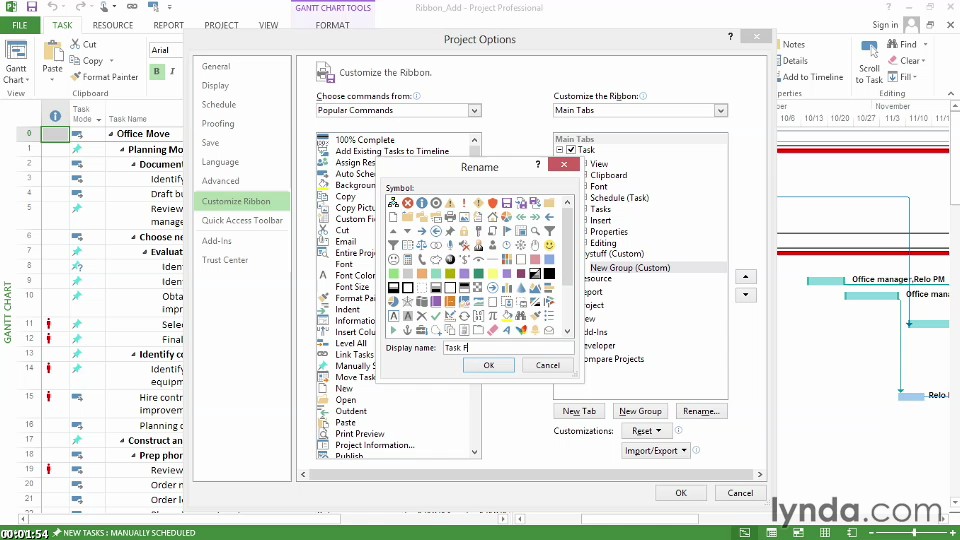Viewport: 960px width, 540px height.
Task: Open the Import/Export dropdown
Action: pyautogui.click(x=656, y=451)
